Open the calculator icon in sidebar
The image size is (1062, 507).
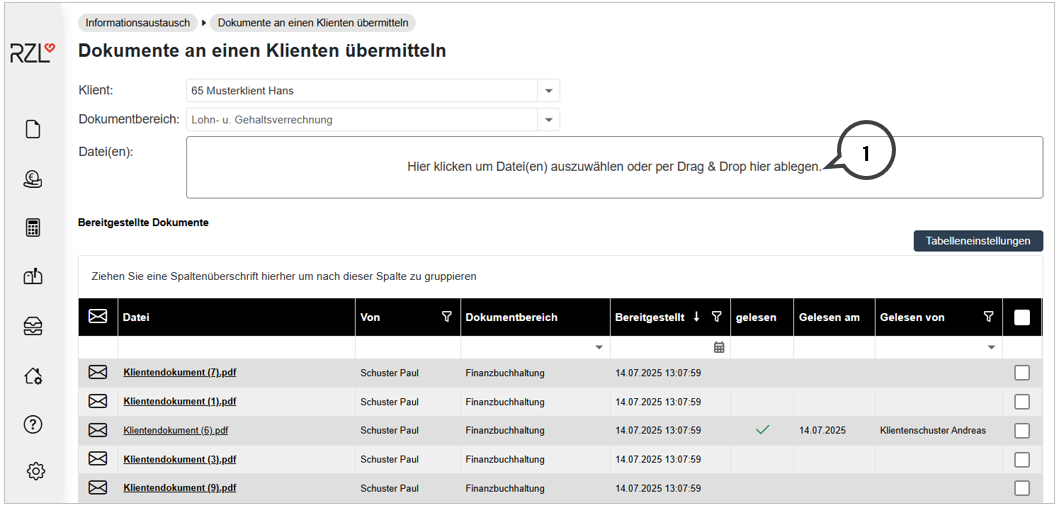[33, 228]
